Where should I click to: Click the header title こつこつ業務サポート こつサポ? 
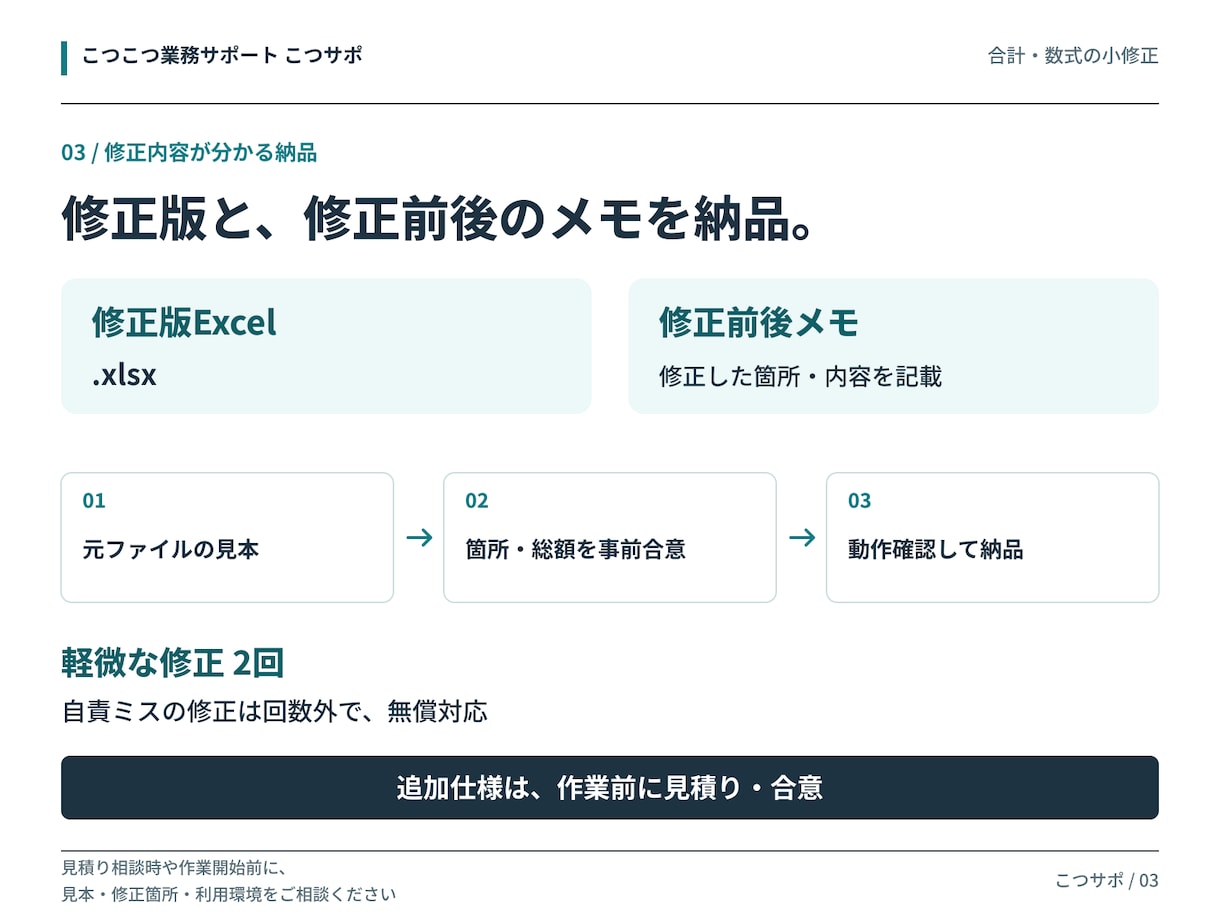click(222, 56)
